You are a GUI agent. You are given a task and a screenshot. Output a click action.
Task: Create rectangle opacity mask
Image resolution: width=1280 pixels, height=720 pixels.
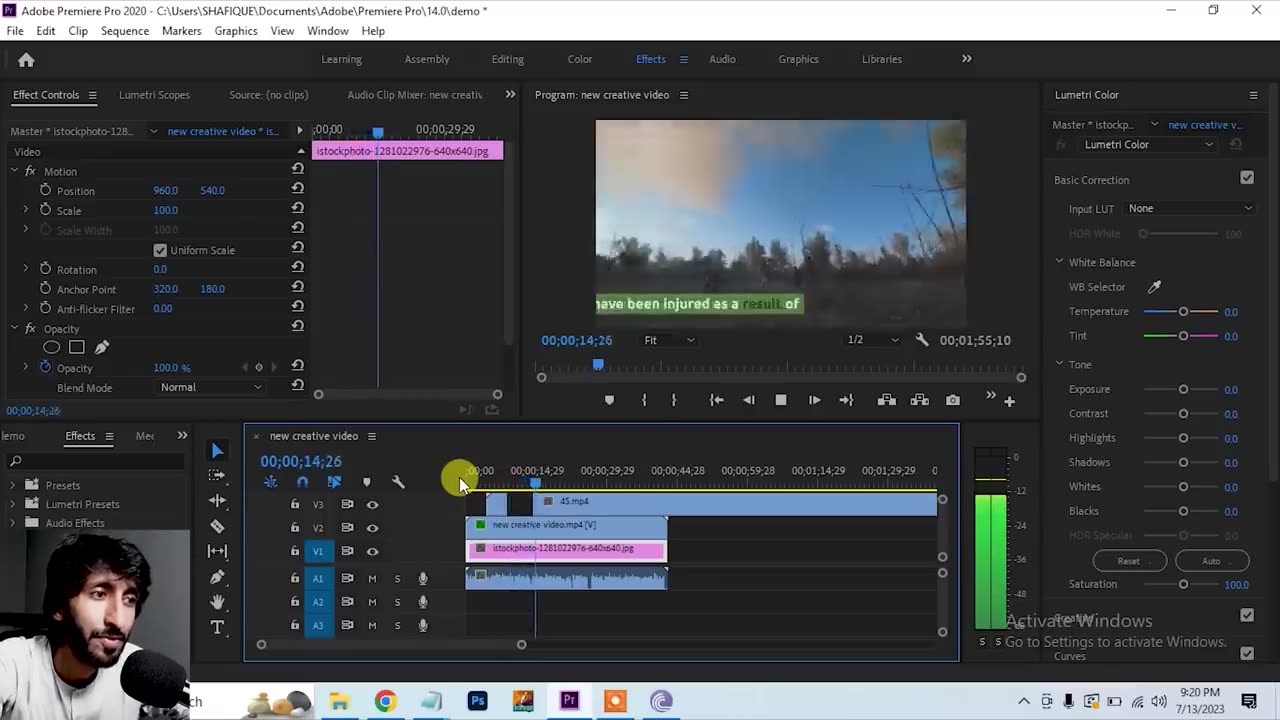(76, 347)
